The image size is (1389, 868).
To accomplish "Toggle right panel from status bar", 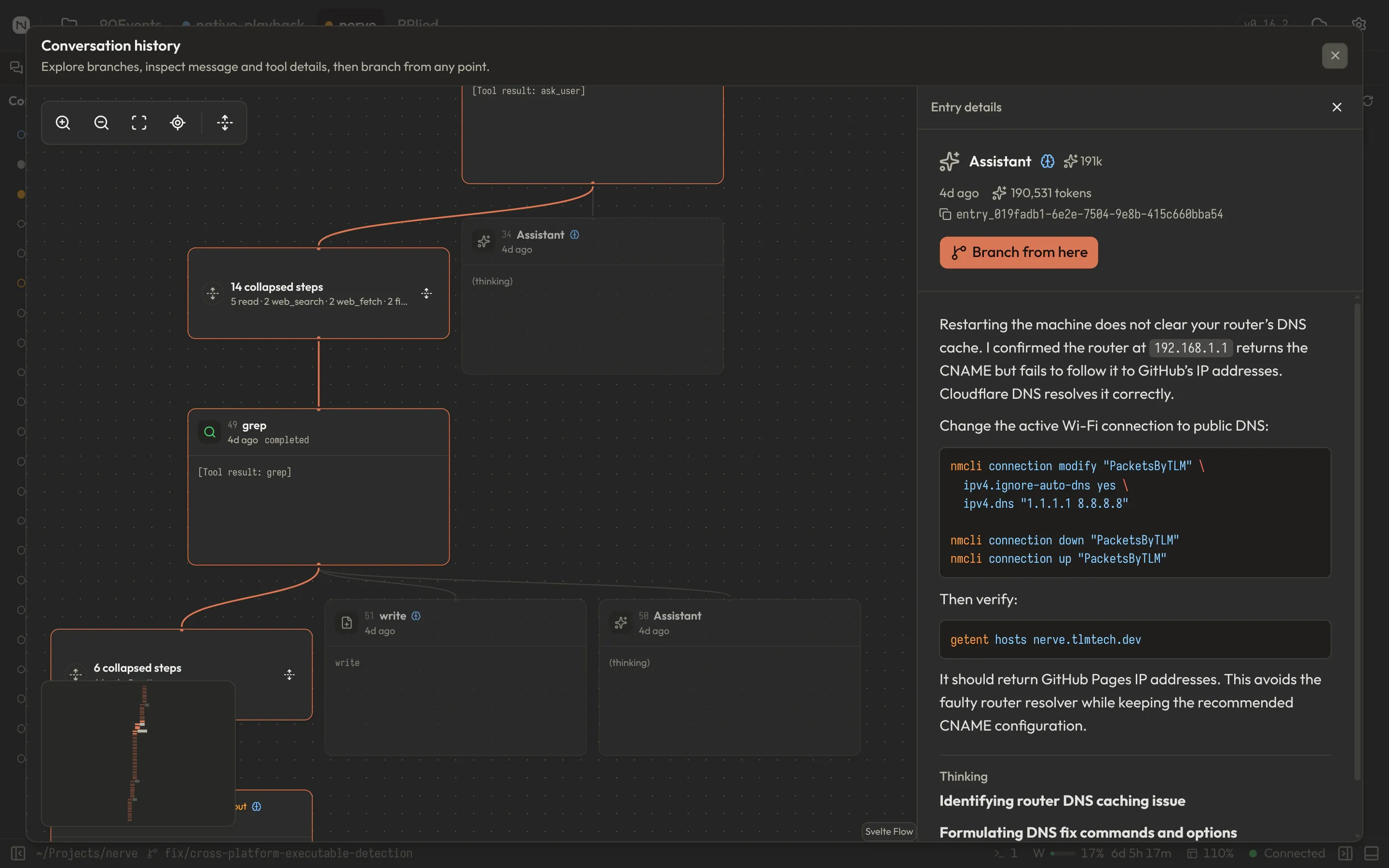I will pyautogui.click(x=1345, y=854).
